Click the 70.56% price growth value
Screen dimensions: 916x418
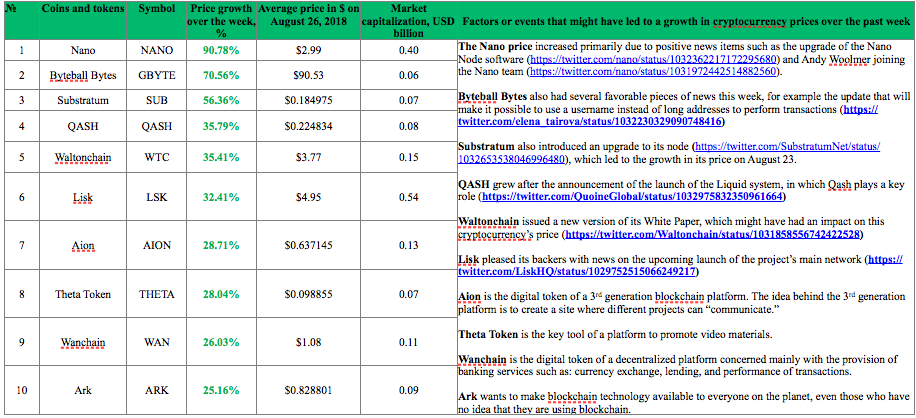pos(221,75)
